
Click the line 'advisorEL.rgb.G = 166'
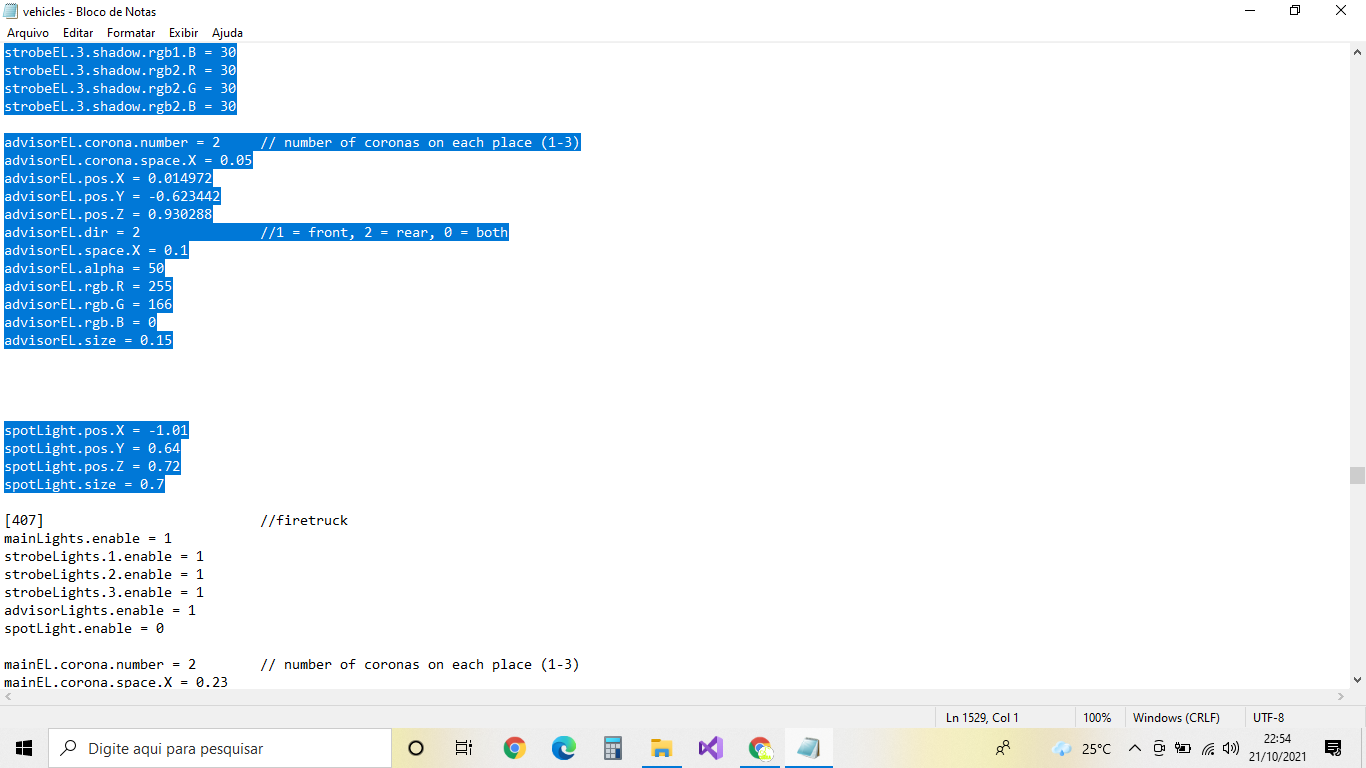coord(88,304)
